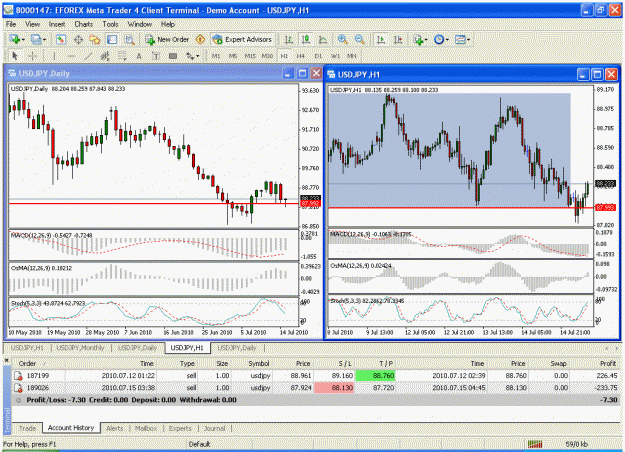Select the Fibonacci Retracement tool

[122, 56]
